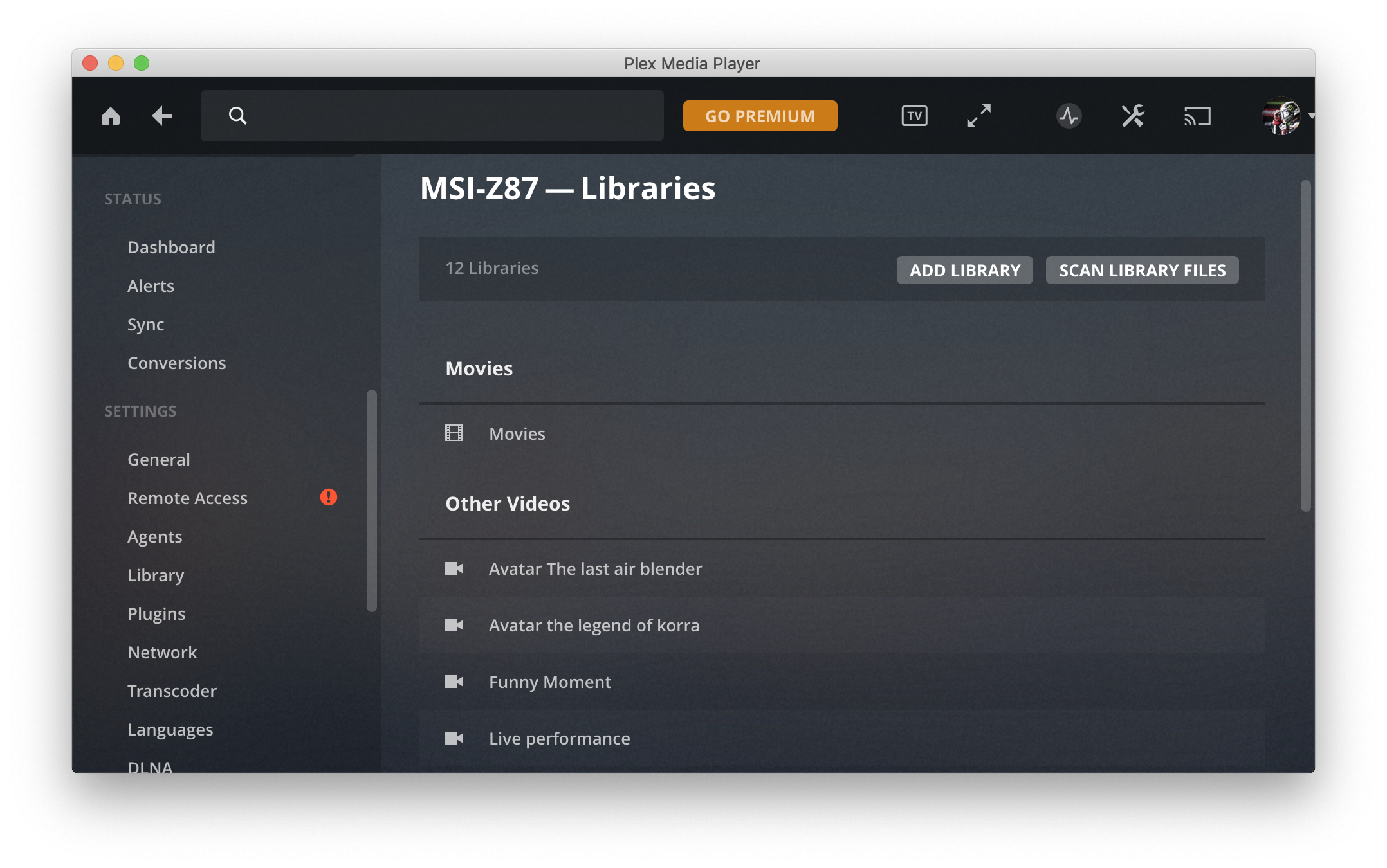
Task: Zoom the window with green button
Action: [x=142, y=63]
